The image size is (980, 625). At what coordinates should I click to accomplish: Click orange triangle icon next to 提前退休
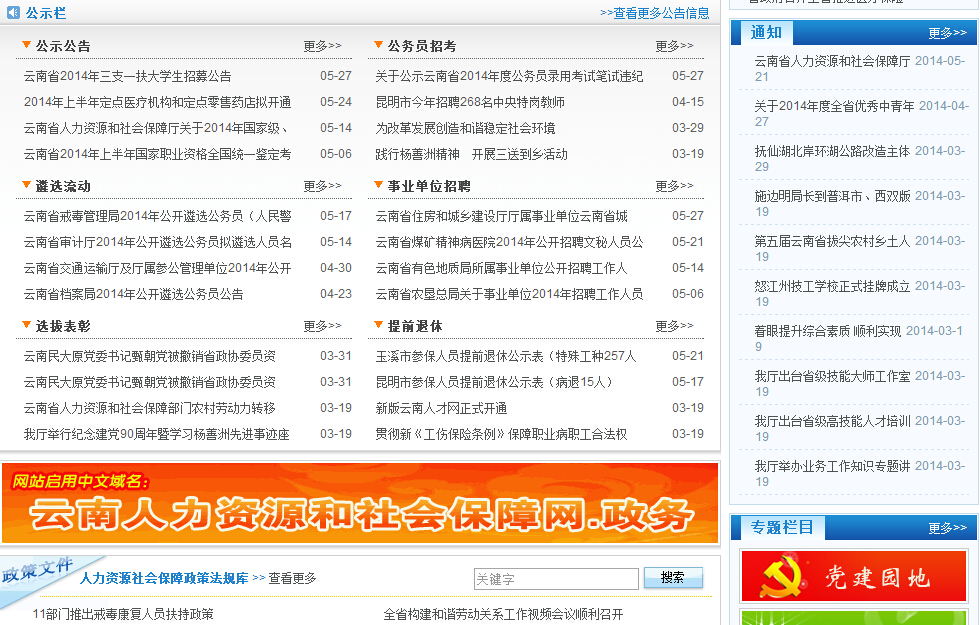pyautogui.click(x=378, y=324)
